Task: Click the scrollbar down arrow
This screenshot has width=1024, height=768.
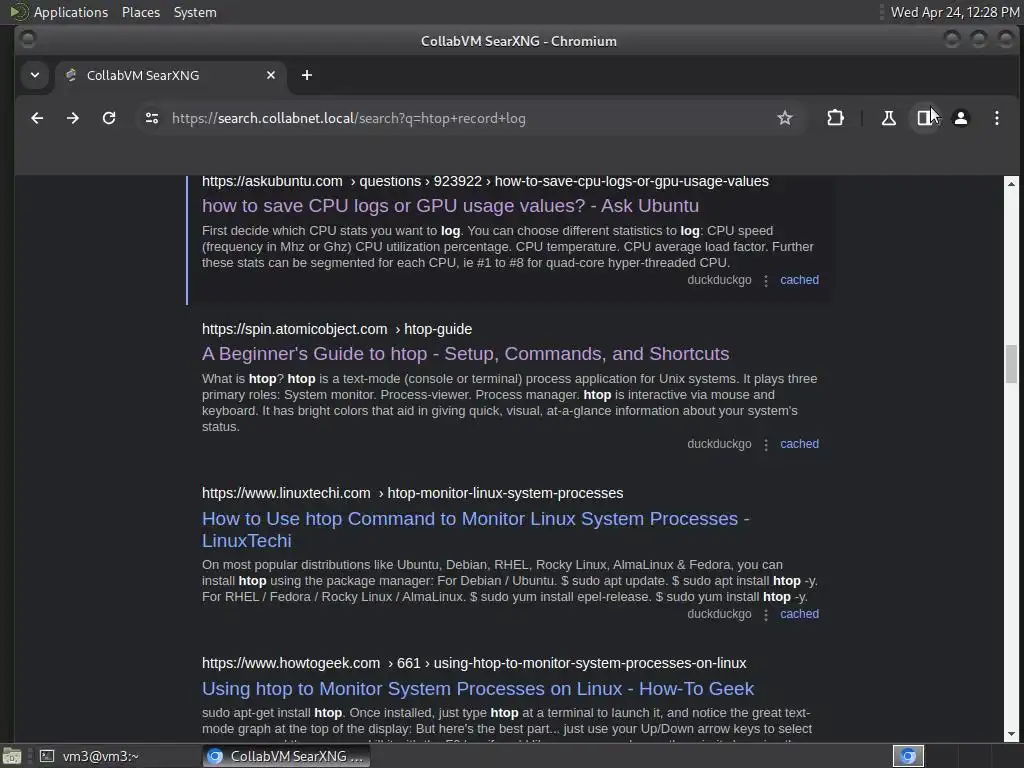Action: pos(1011,734)
